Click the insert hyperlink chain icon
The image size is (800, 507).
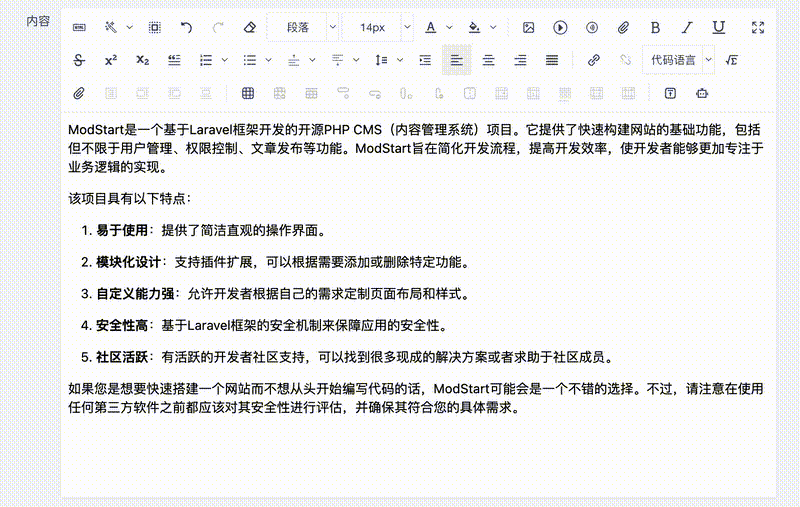click(x=594, y=60)
